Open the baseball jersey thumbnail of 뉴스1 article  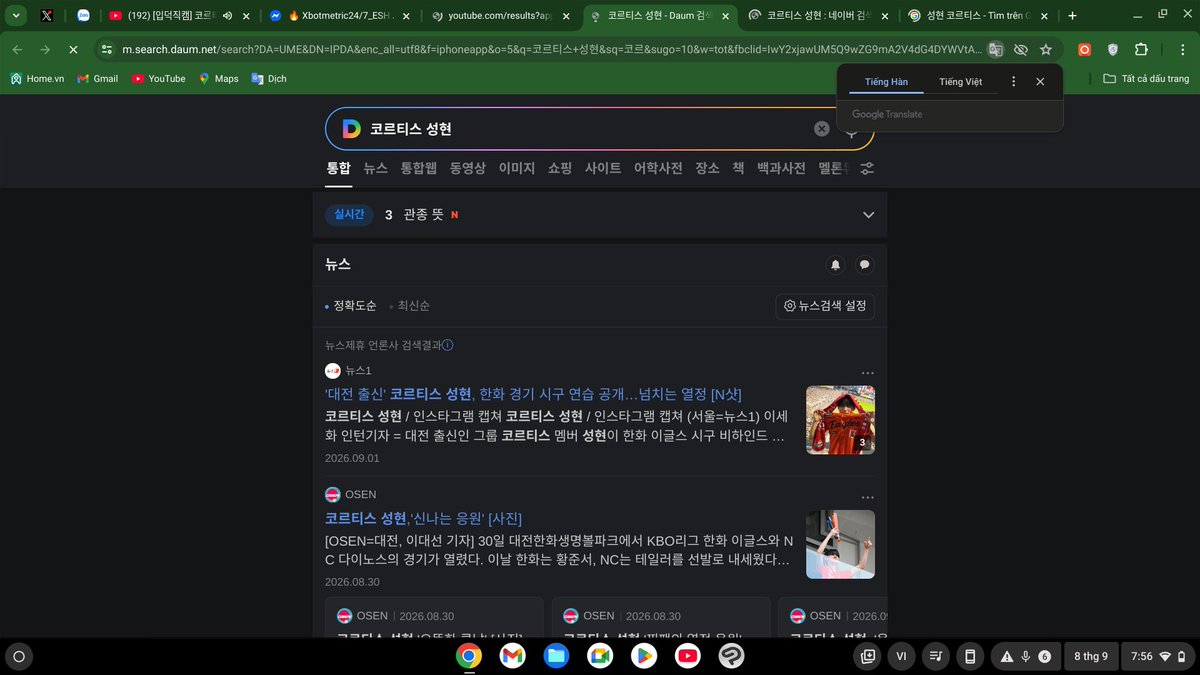pos(840,420)
